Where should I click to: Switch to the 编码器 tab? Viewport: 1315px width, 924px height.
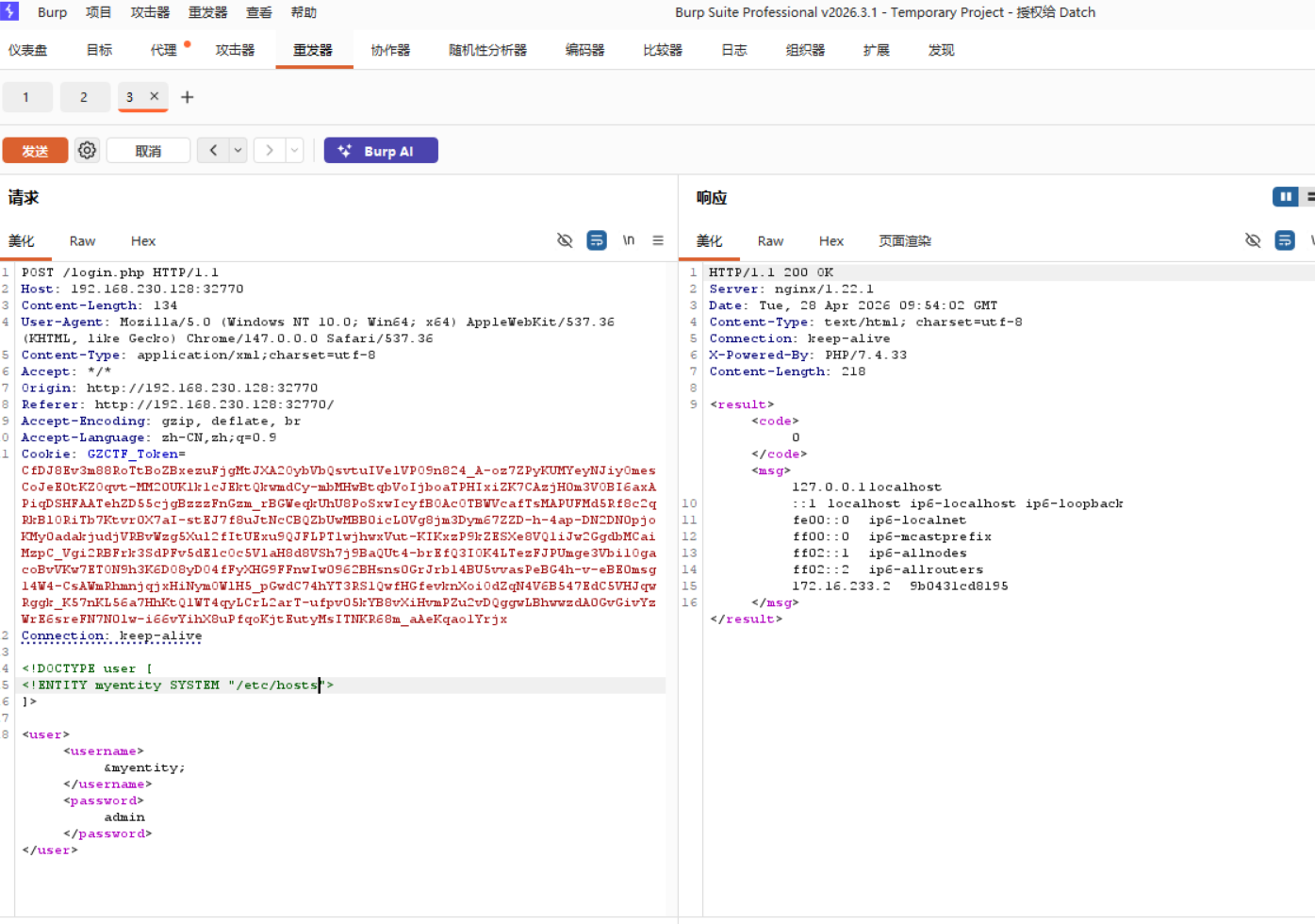(x=584, y=50)
